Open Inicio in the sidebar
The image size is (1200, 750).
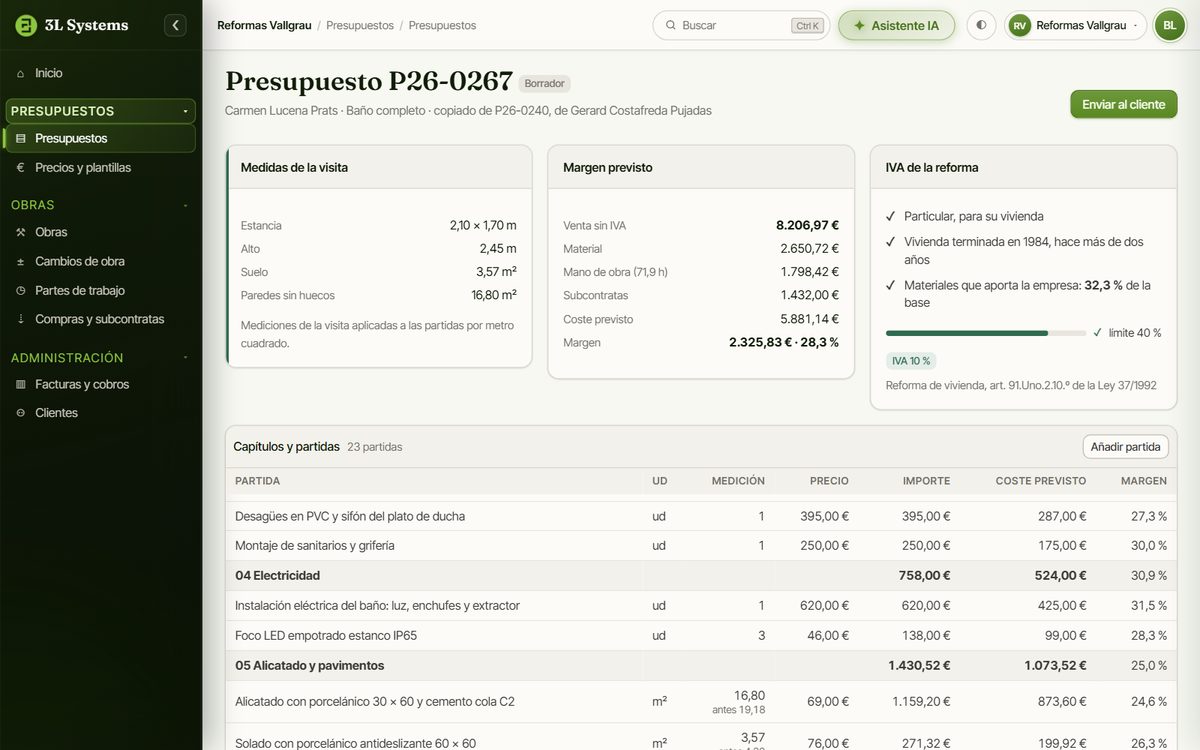coord(100,73)
